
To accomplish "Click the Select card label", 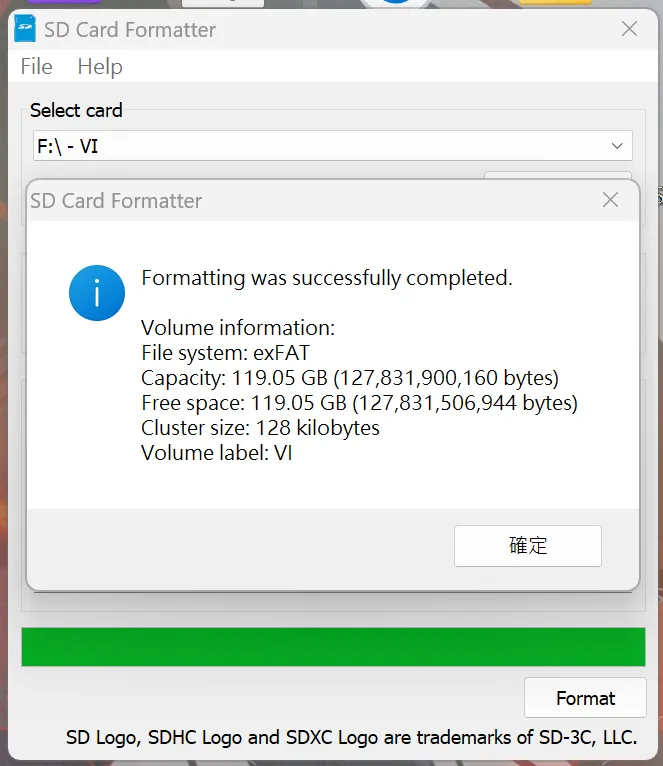I will click(76, 110).
